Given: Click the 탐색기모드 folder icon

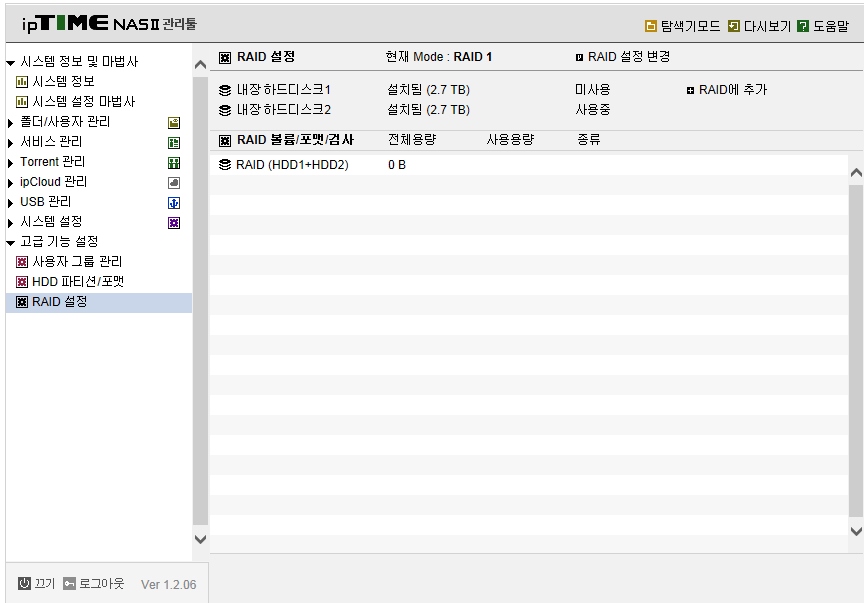Looking at the screenshot, I should click(651, 26).
